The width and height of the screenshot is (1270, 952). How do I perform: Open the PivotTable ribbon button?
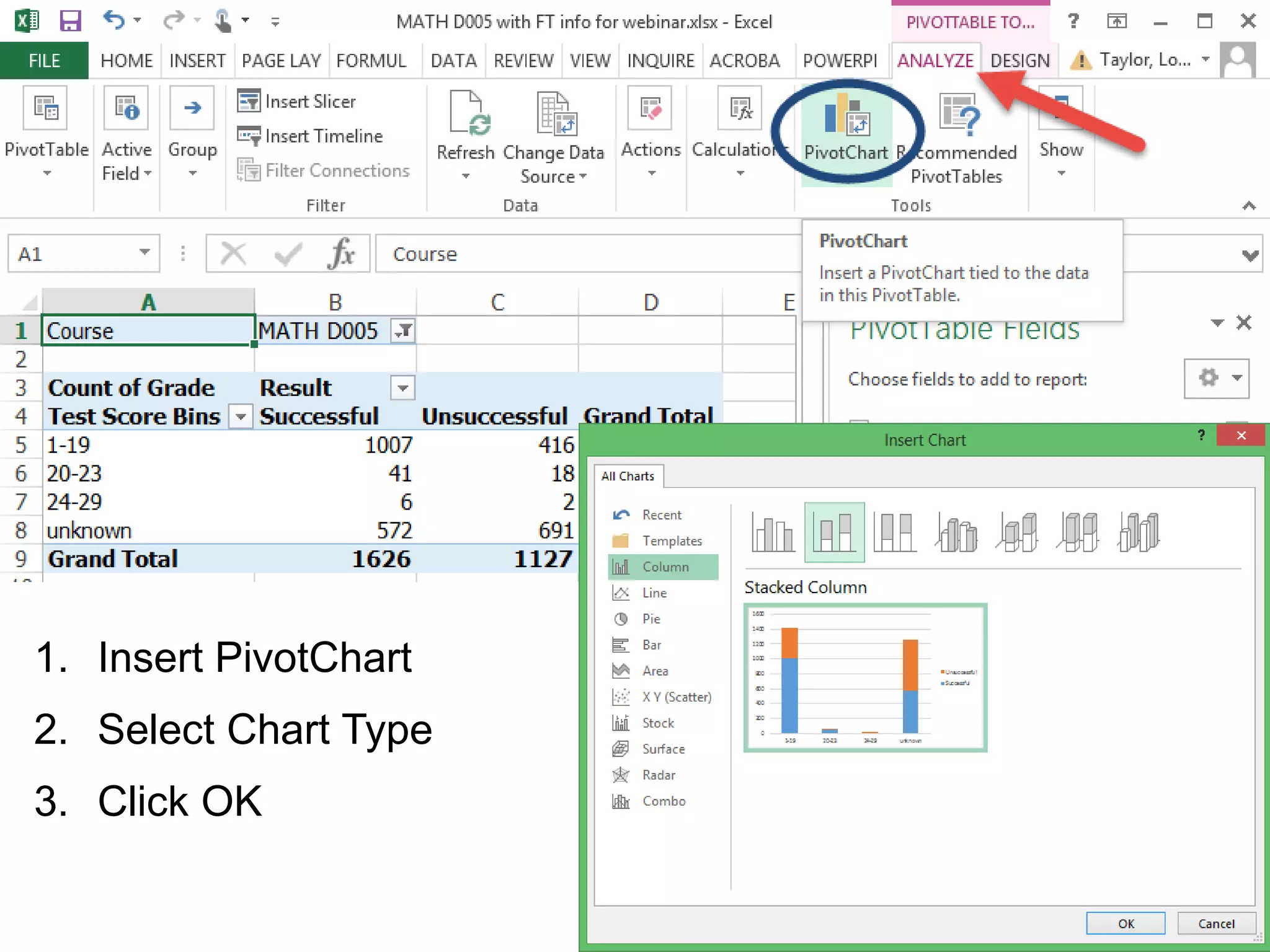pos(47,133)
